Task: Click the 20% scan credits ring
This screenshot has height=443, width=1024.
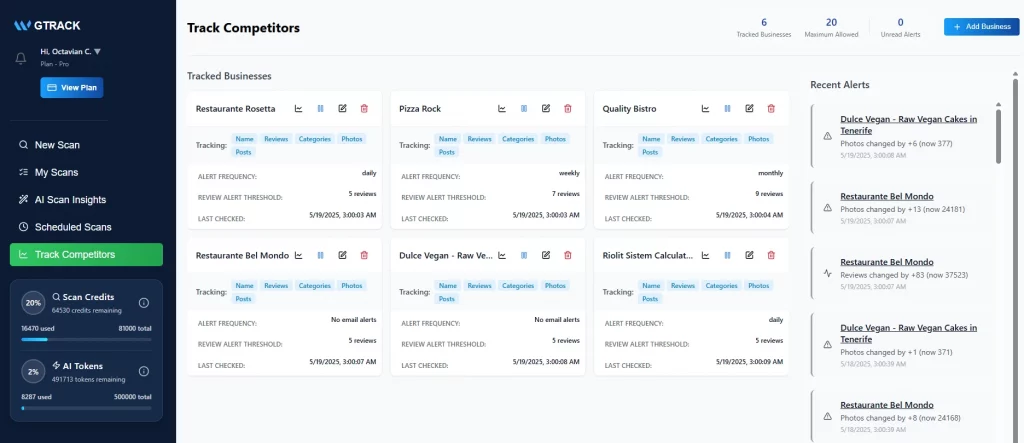Action: [x=33, y=303]
